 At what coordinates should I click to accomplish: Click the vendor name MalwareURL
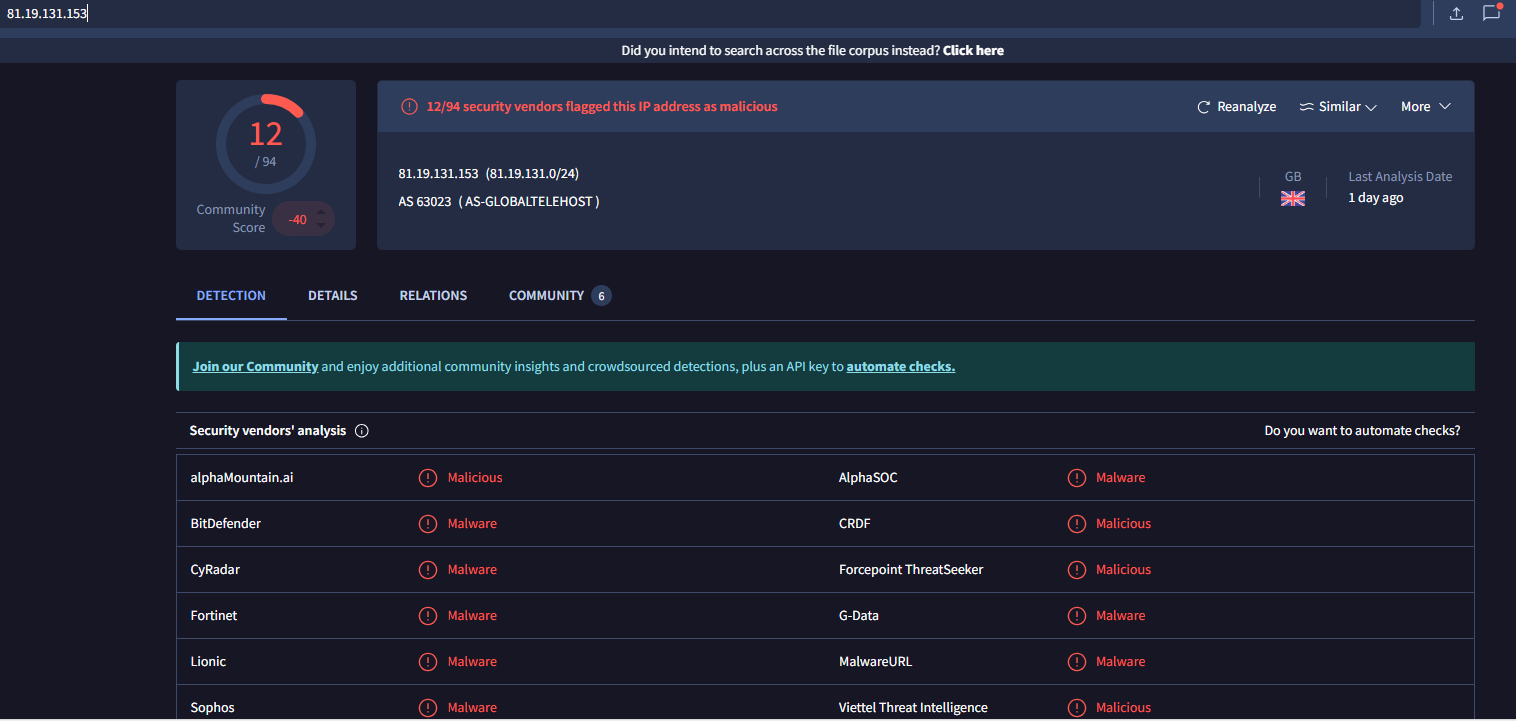[875, 662]
